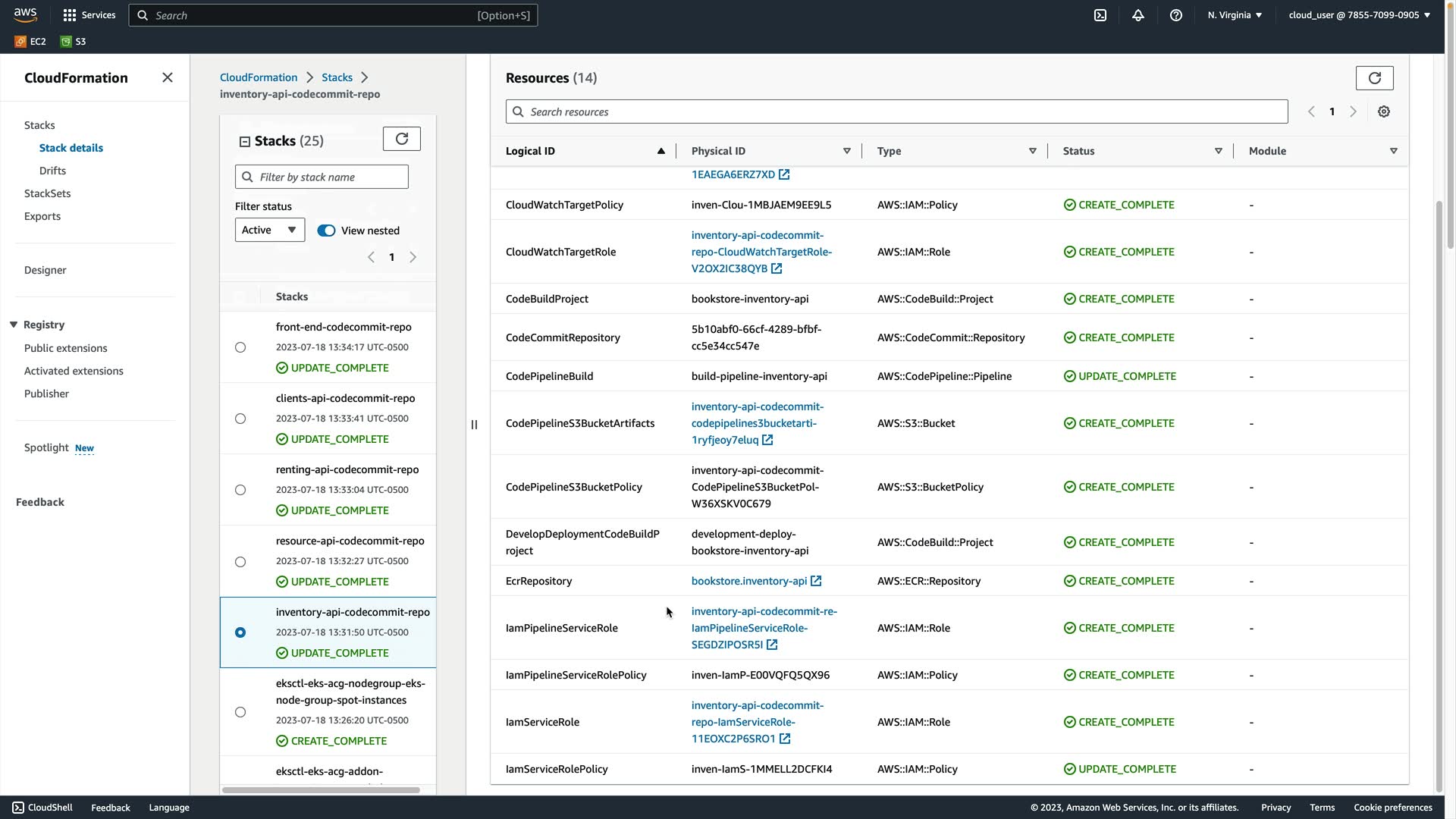Open the CloudShell icon in top bar
This screenshot has height=819, width=1456.
[x=1100, y=15]
